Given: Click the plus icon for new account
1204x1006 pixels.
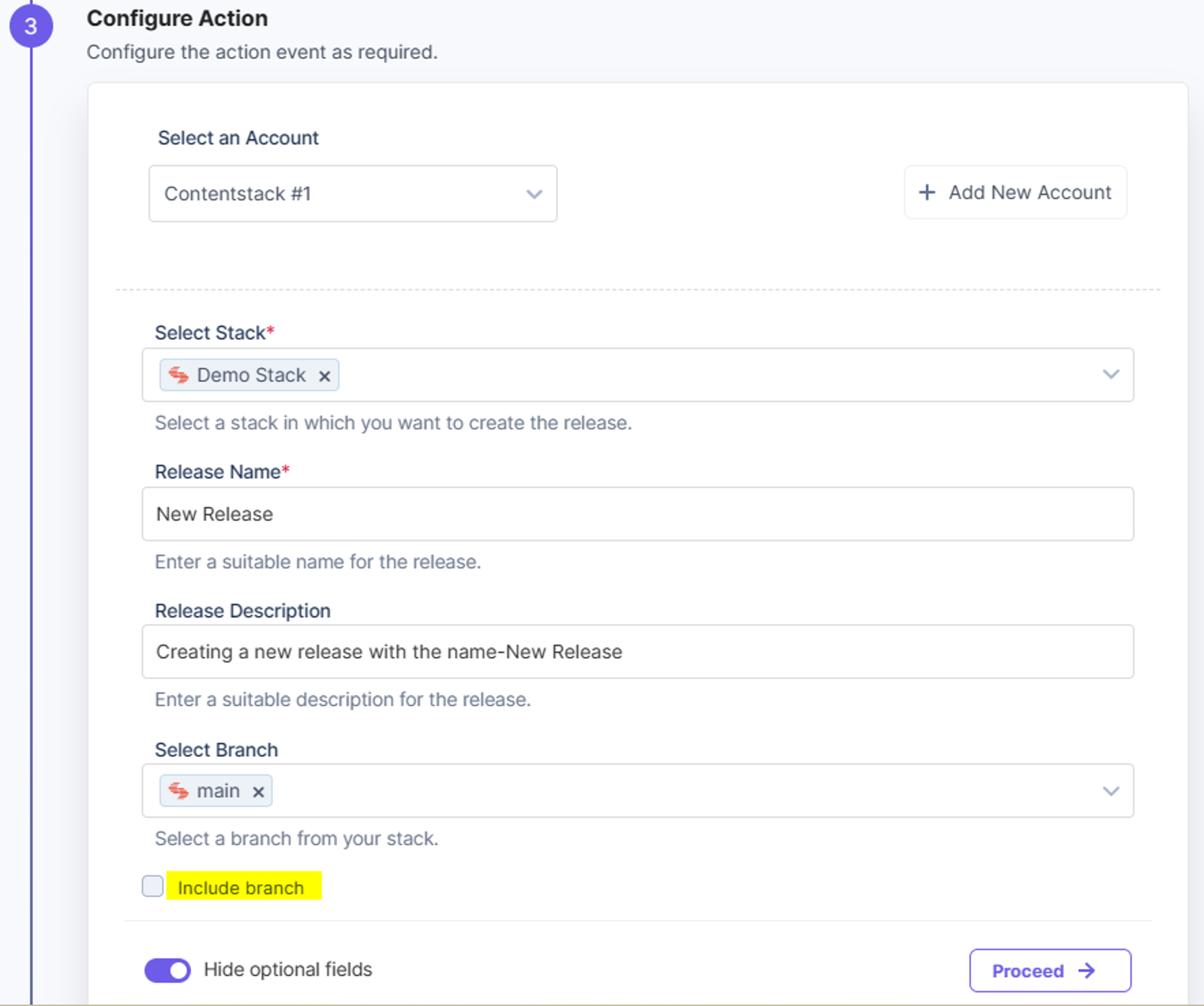Looking at the screenshot, I should (x=927, y=192).
